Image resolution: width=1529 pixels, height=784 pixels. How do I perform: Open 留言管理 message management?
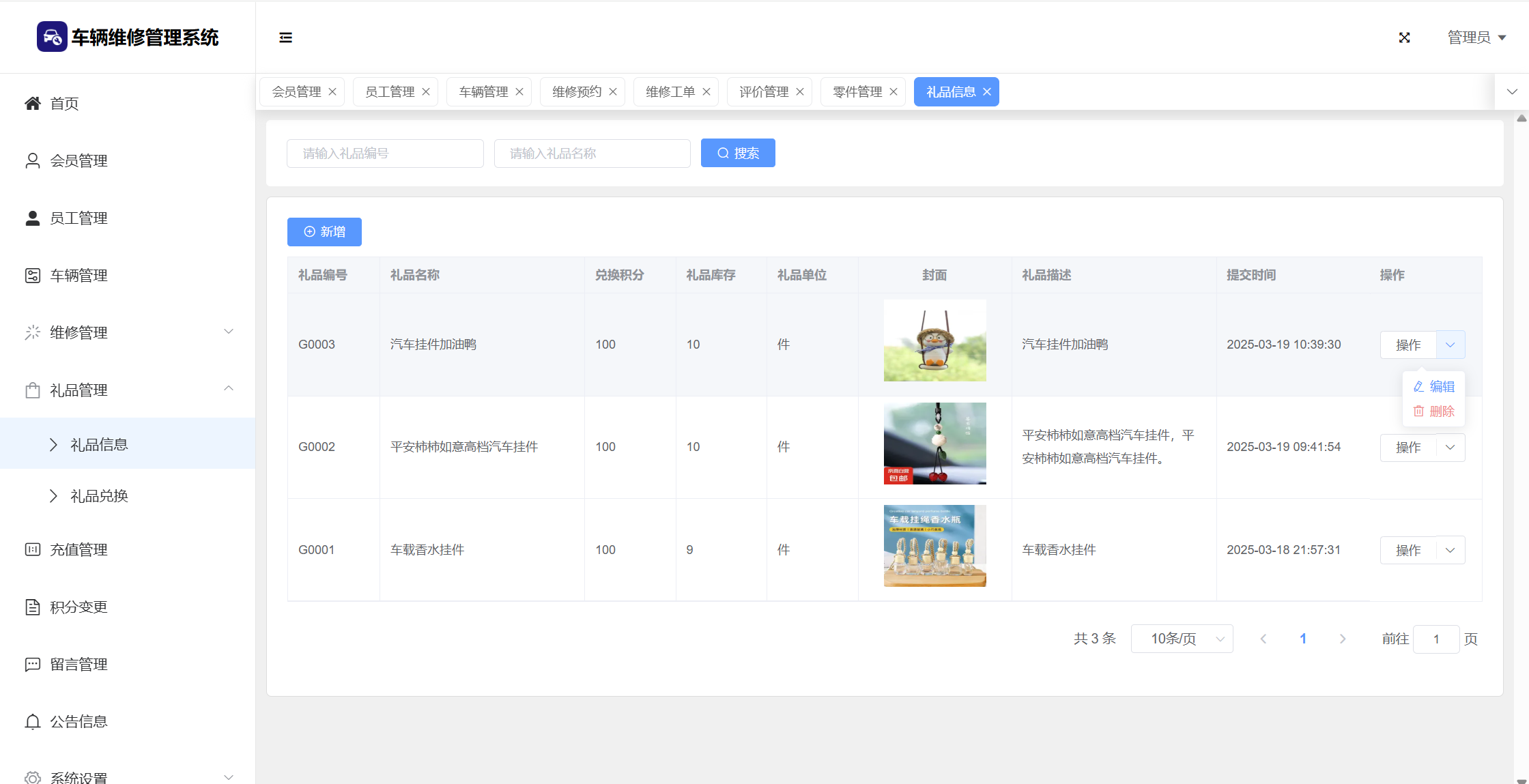coord(78,664)
